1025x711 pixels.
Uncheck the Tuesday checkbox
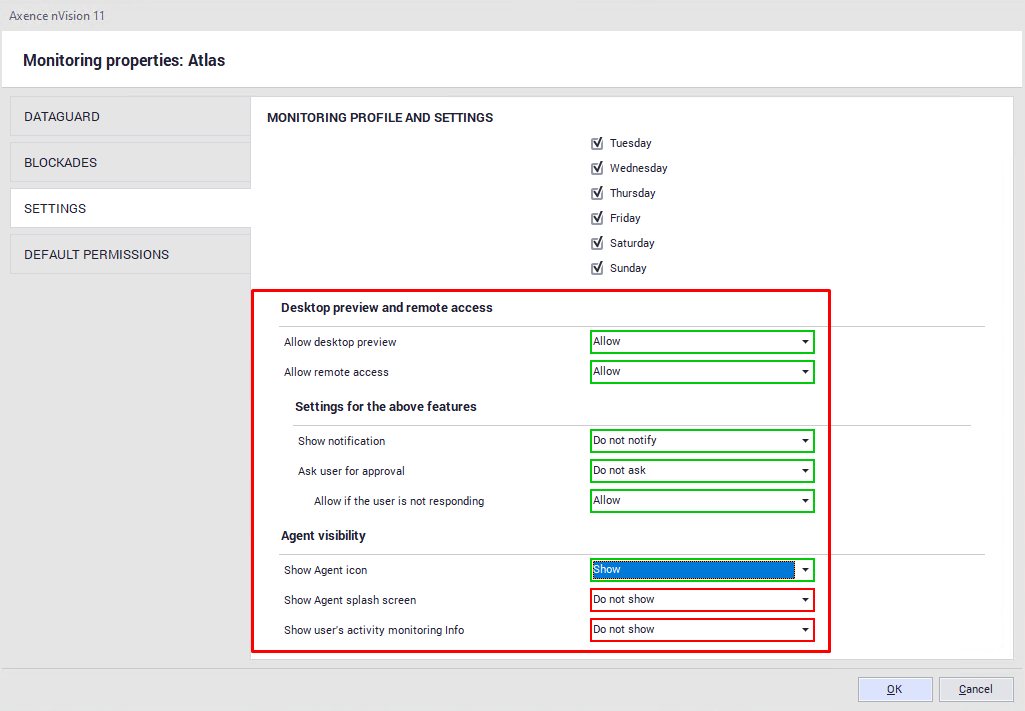tap(597, 143)
